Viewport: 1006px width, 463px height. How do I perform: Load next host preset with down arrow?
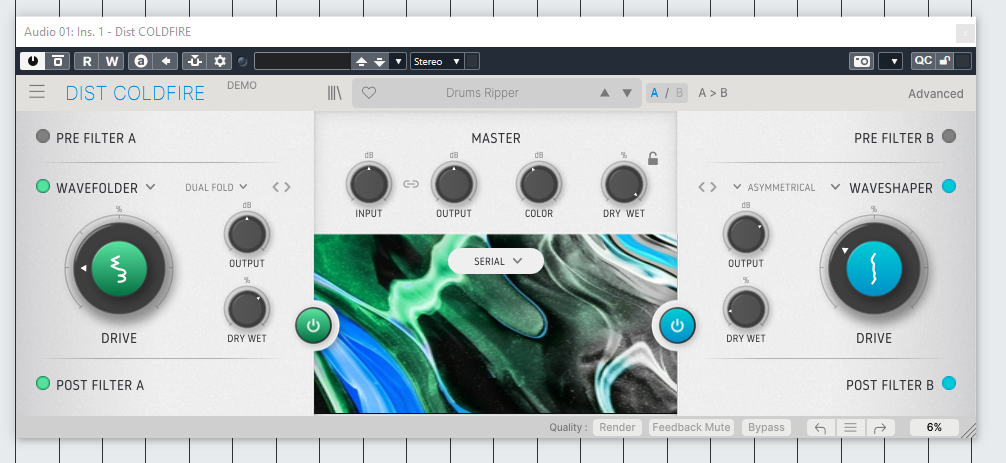tap(380, 62)
